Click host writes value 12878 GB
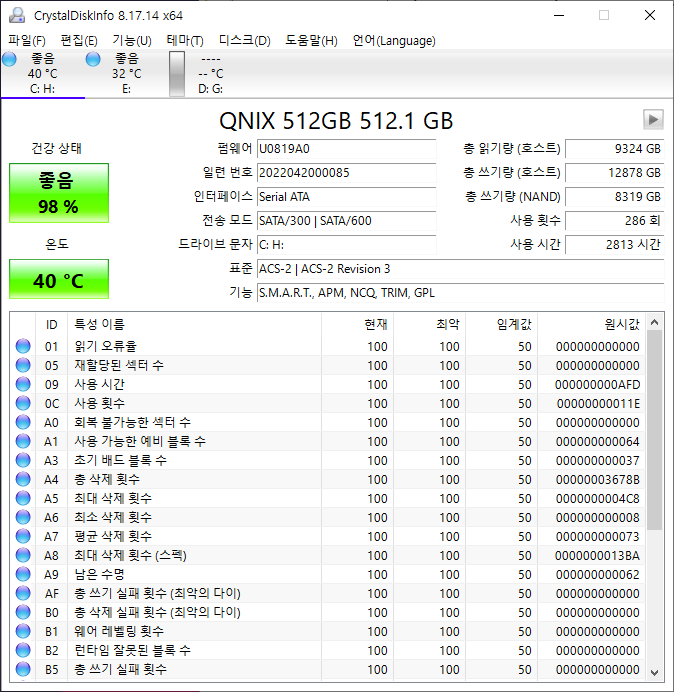This screenshot has height=692, width=674. click(614, 173)
